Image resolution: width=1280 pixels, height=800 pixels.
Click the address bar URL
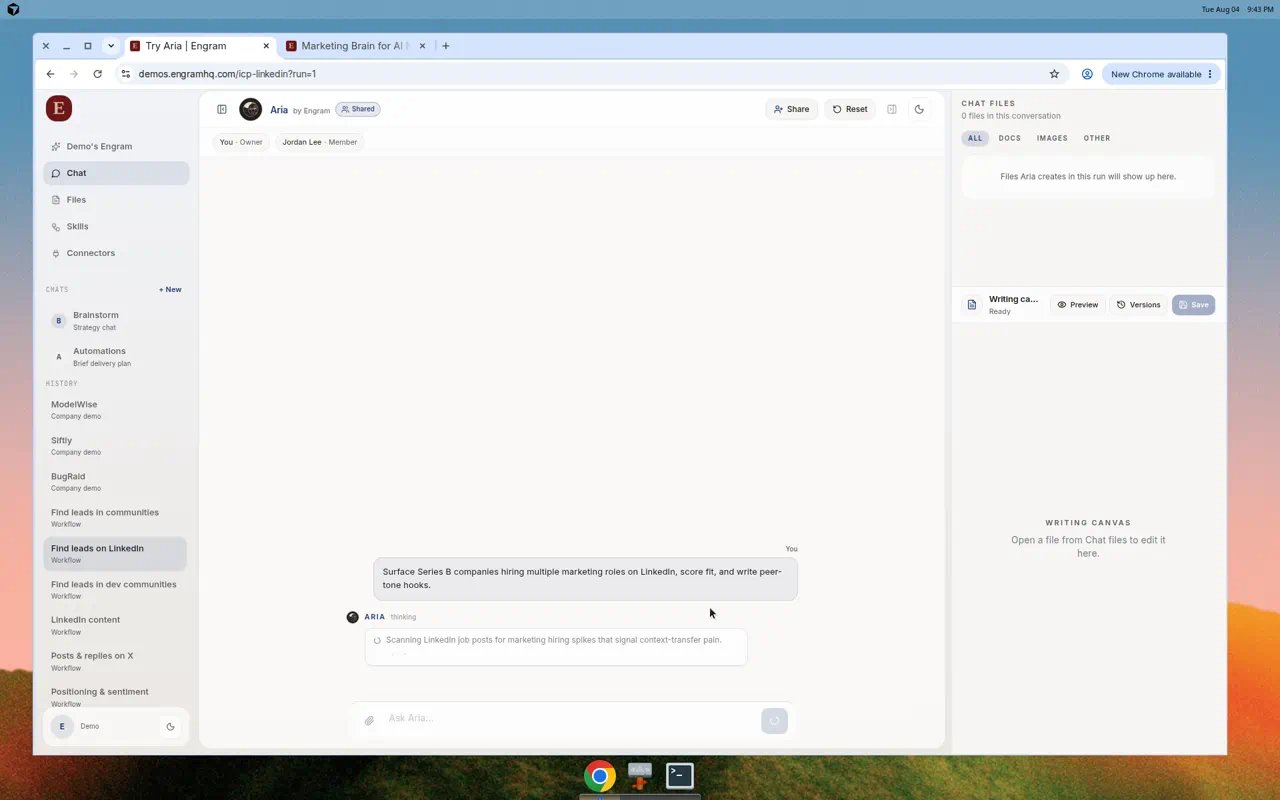pyautogui.click(x=227, y=74)
